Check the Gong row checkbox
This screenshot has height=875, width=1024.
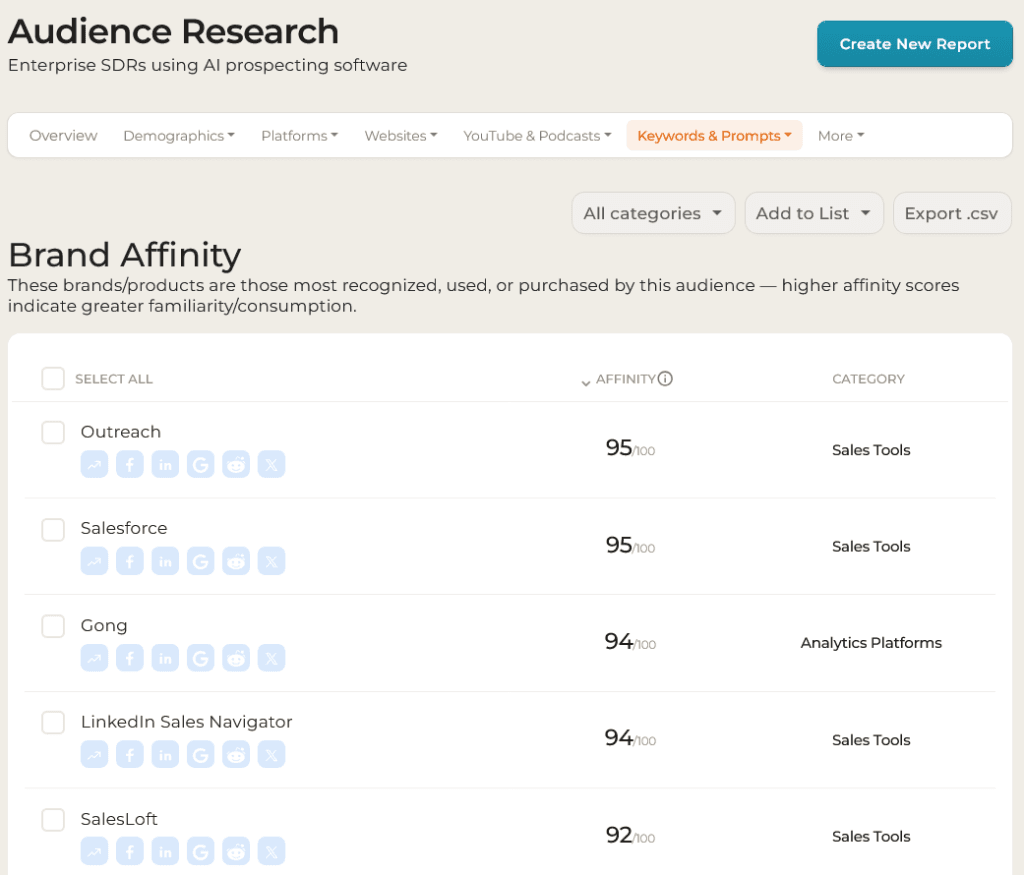coord(53,626)
